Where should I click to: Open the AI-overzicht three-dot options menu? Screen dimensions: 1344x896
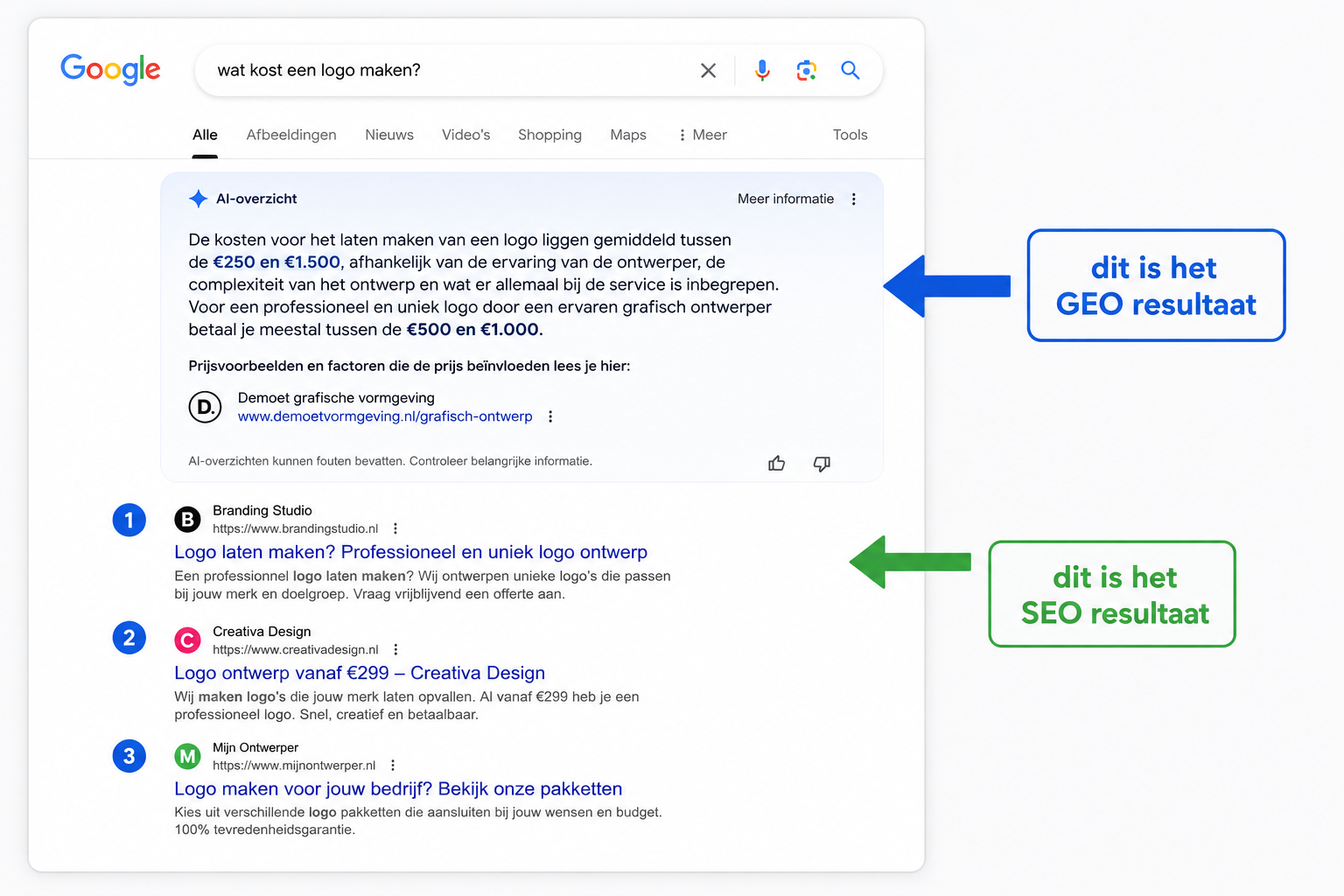tap(854, 199)
